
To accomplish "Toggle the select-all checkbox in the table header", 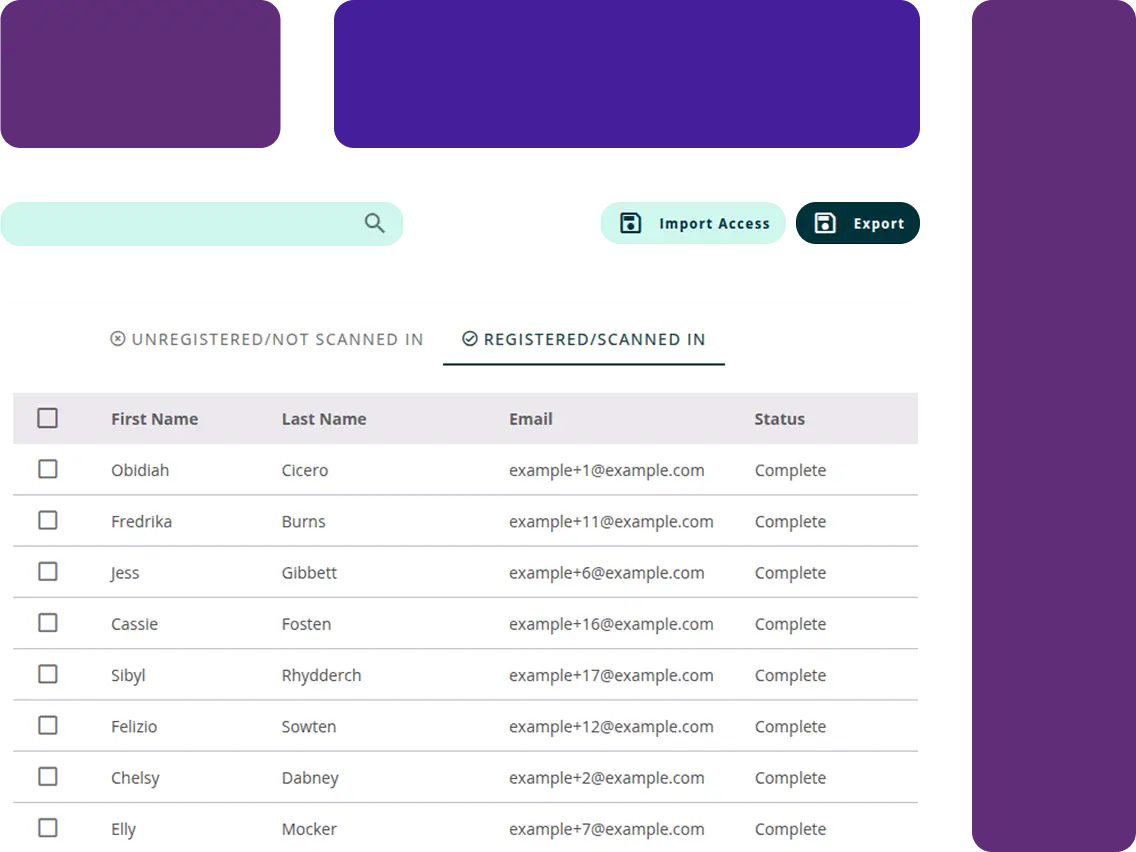I will (x=47, y=418).
